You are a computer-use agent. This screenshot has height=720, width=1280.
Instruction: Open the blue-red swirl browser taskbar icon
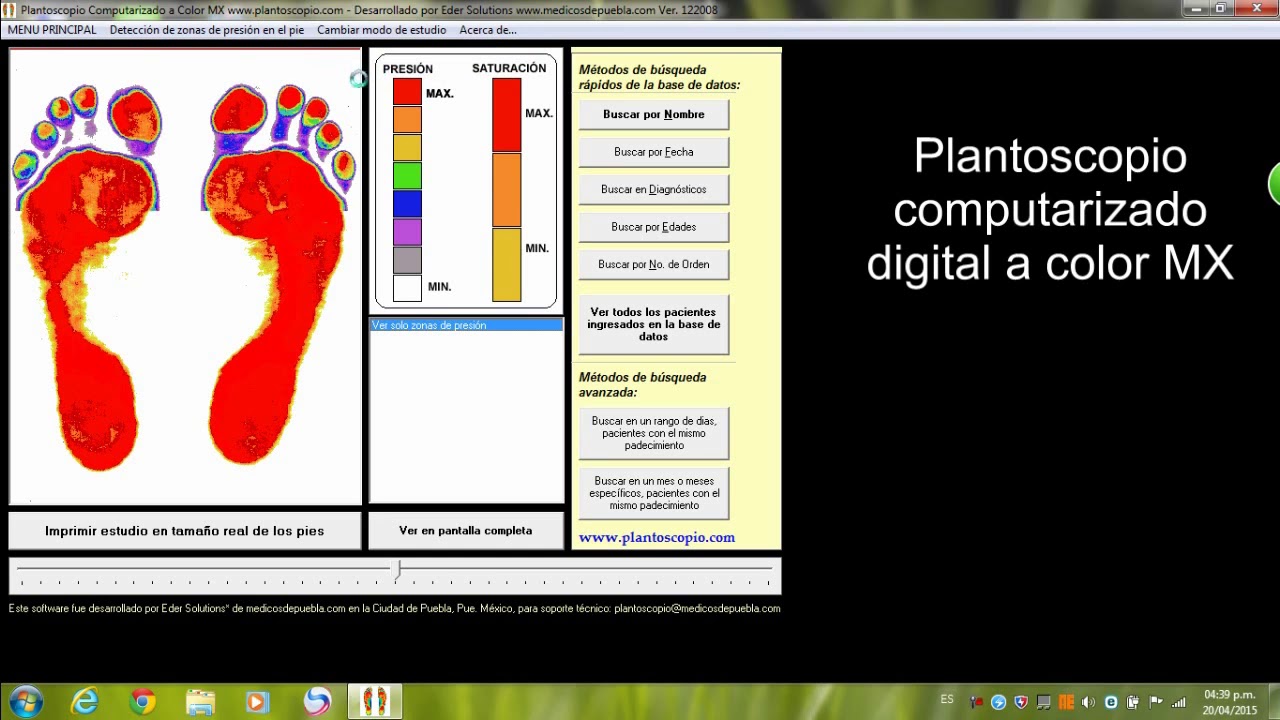coord(317,701)
